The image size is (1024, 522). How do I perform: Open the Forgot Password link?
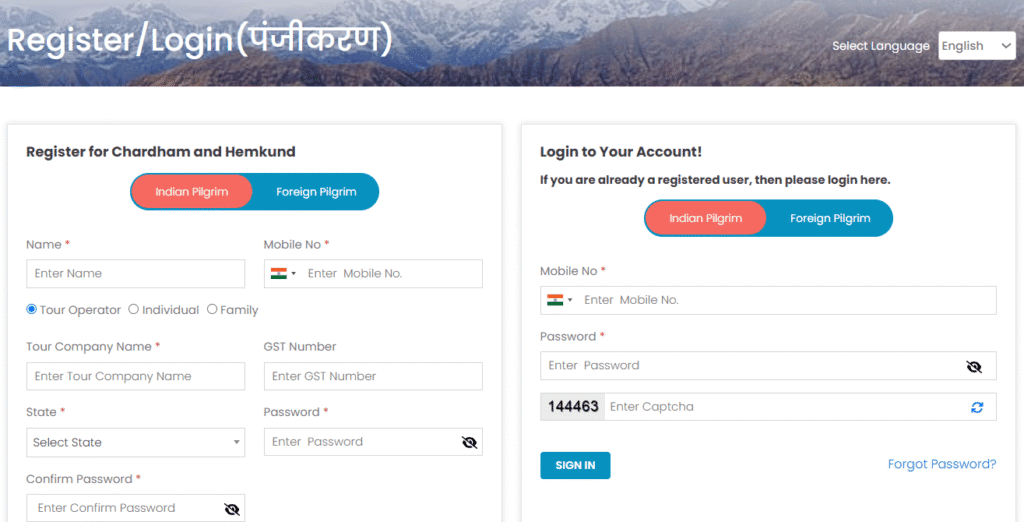942,464
